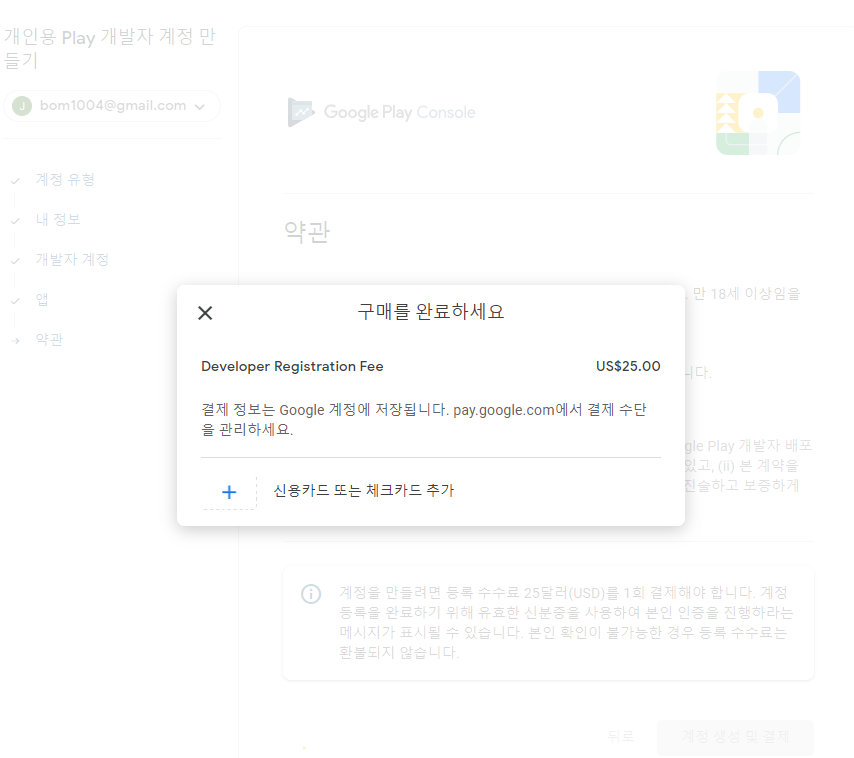Click the US$25.00 price text
This screenshot has width=854, height=758.
628,366
